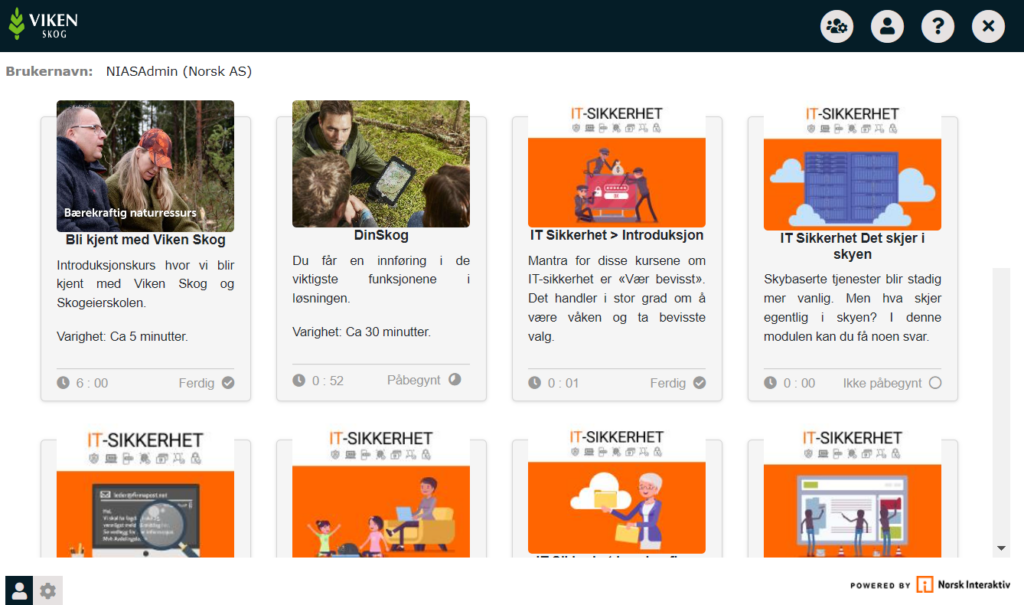Open the user profile icon in header

(887, 26)
